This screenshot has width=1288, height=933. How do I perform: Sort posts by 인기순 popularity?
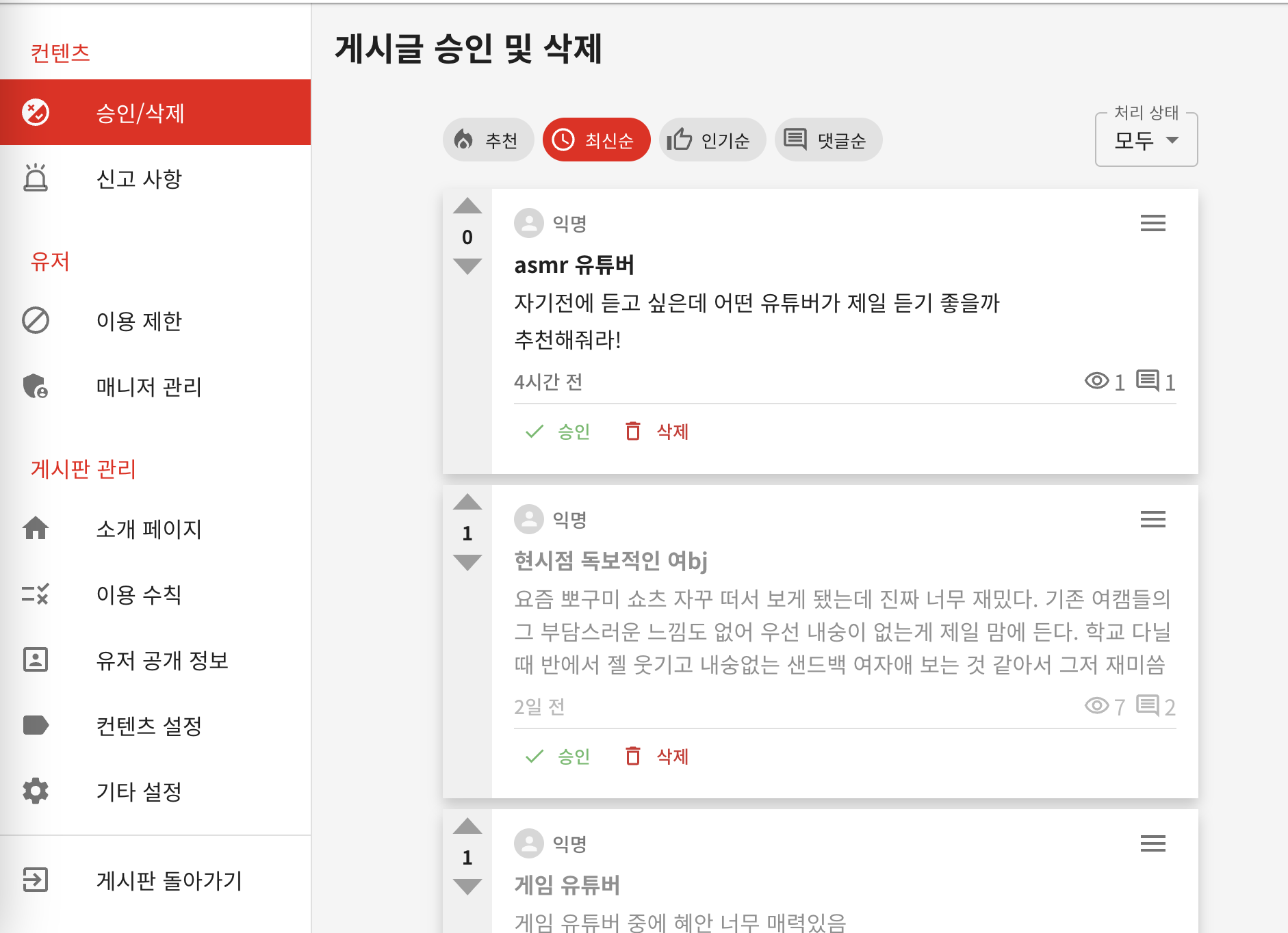[x=712, y=140]
